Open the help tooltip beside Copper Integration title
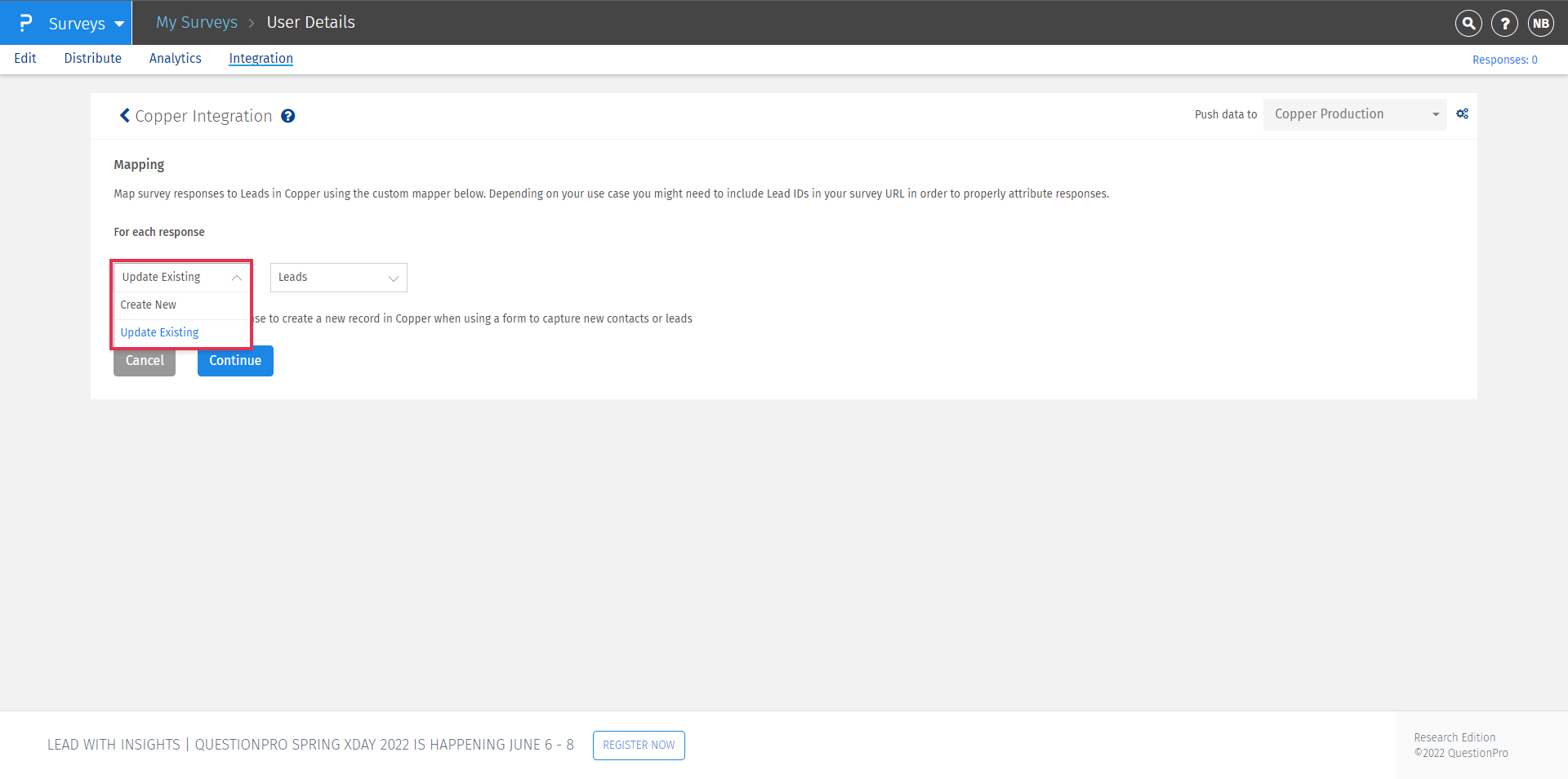 [287, 116]
